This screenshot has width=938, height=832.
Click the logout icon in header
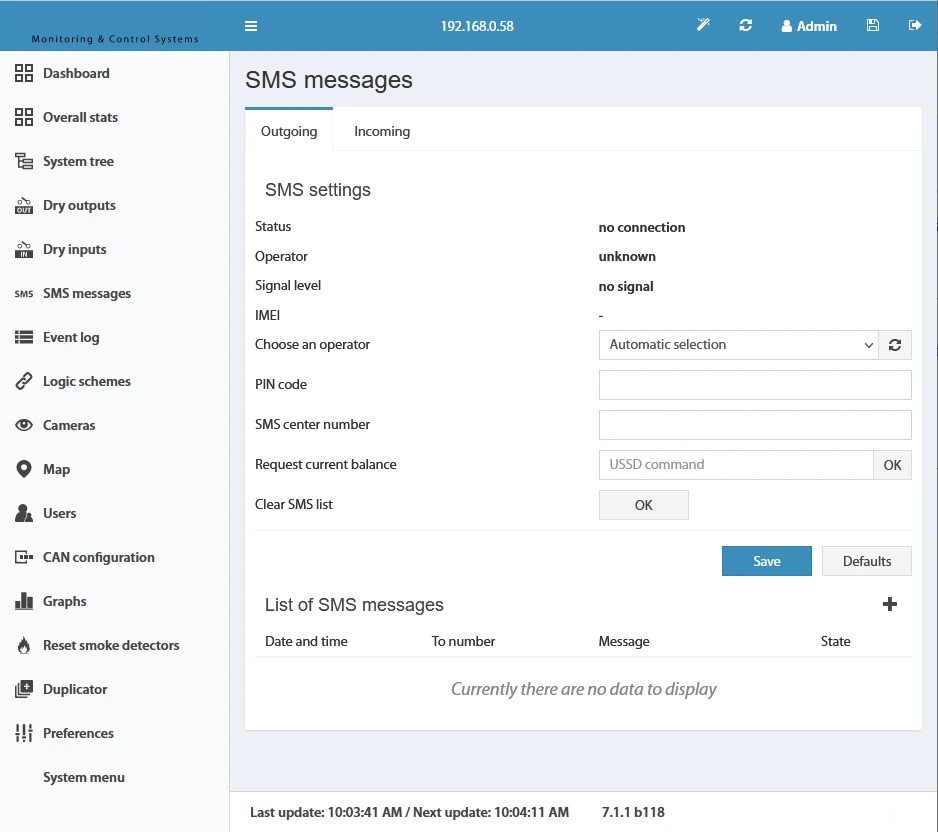point(915,25)
